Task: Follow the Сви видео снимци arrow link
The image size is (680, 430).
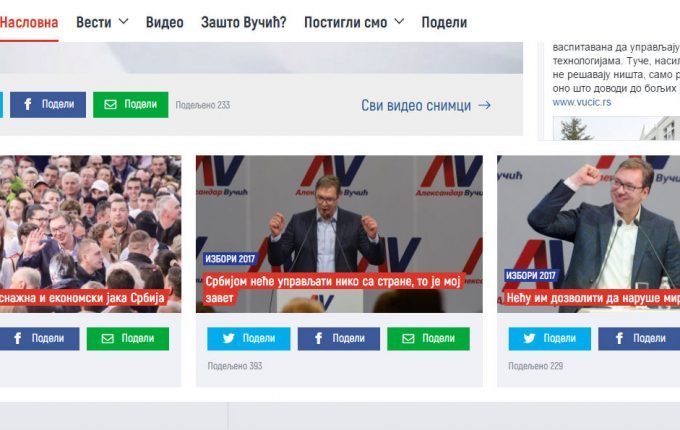Action: (426, 105)
